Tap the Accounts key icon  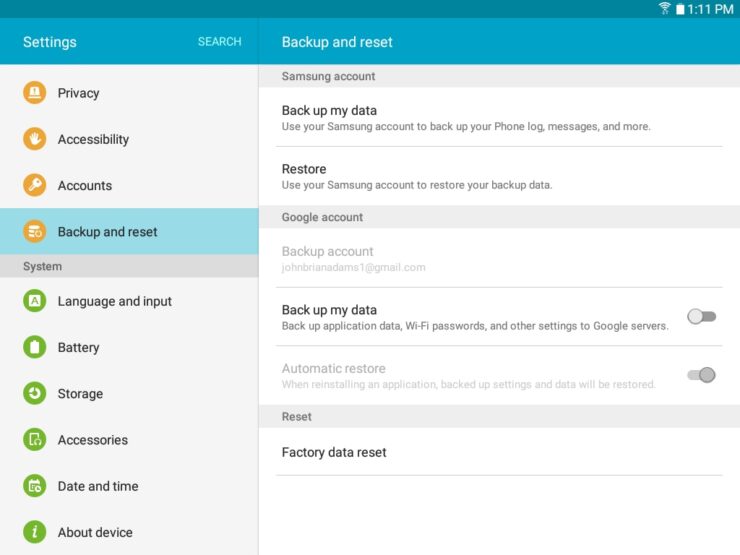[34, 185]
